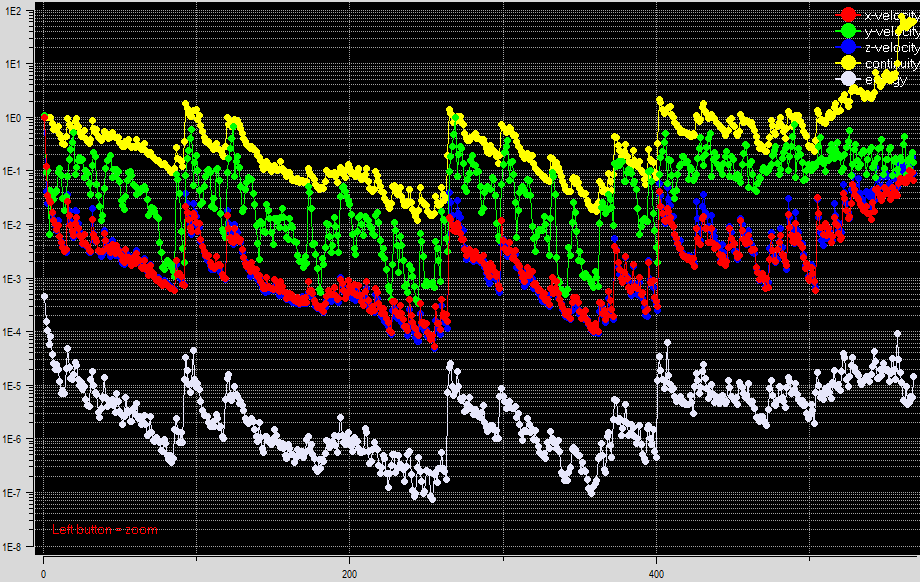Click the 1E2 label on vertical axis
The height and width of the screenshot is (582, 920).
pyautogui.click(x=21, y=10)
